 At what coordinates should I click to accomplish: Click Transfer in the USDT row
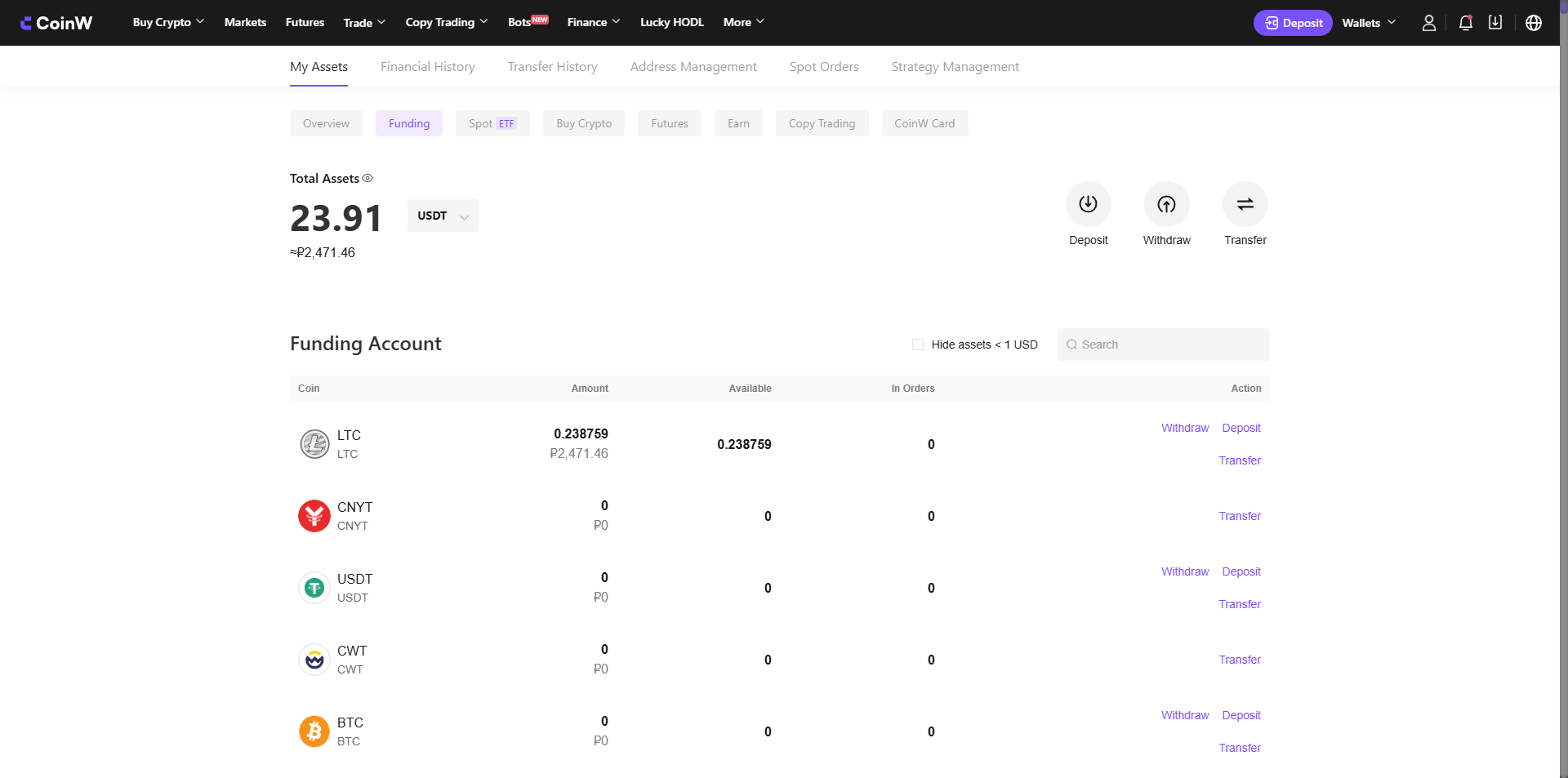[x=1240, y=604]
